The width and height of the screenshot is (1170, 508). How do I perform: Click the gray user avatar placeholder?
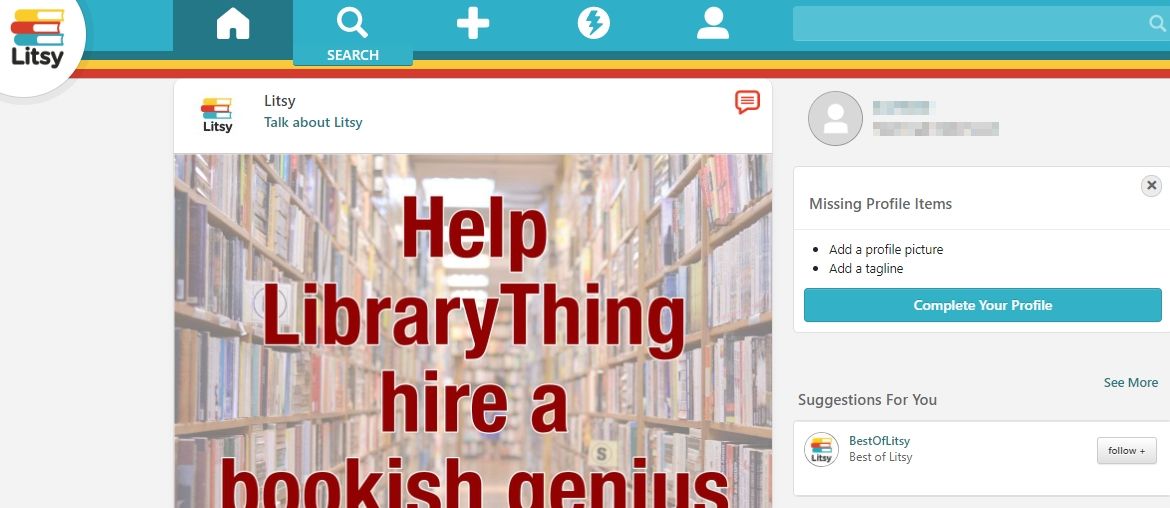pos(835,119)
